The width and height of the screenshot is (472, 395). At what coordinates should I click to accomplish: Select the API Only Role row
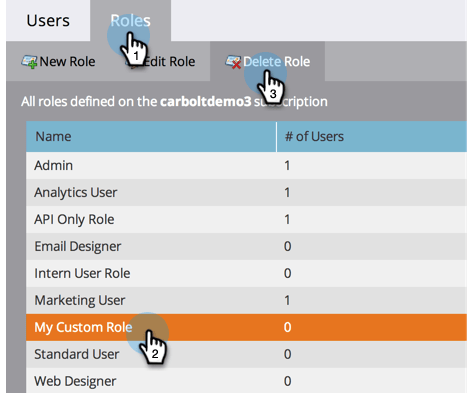coord(246,220)
